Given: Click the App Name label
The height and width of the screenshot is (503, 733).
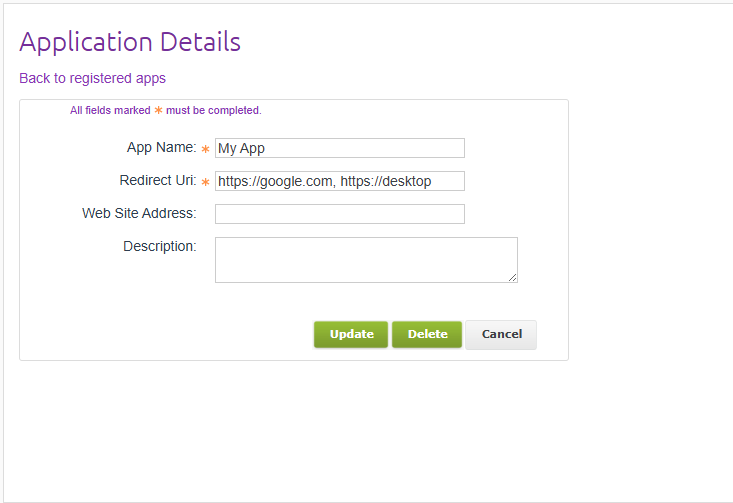Looking at the screenshot, I should click(x=162, y=147).
